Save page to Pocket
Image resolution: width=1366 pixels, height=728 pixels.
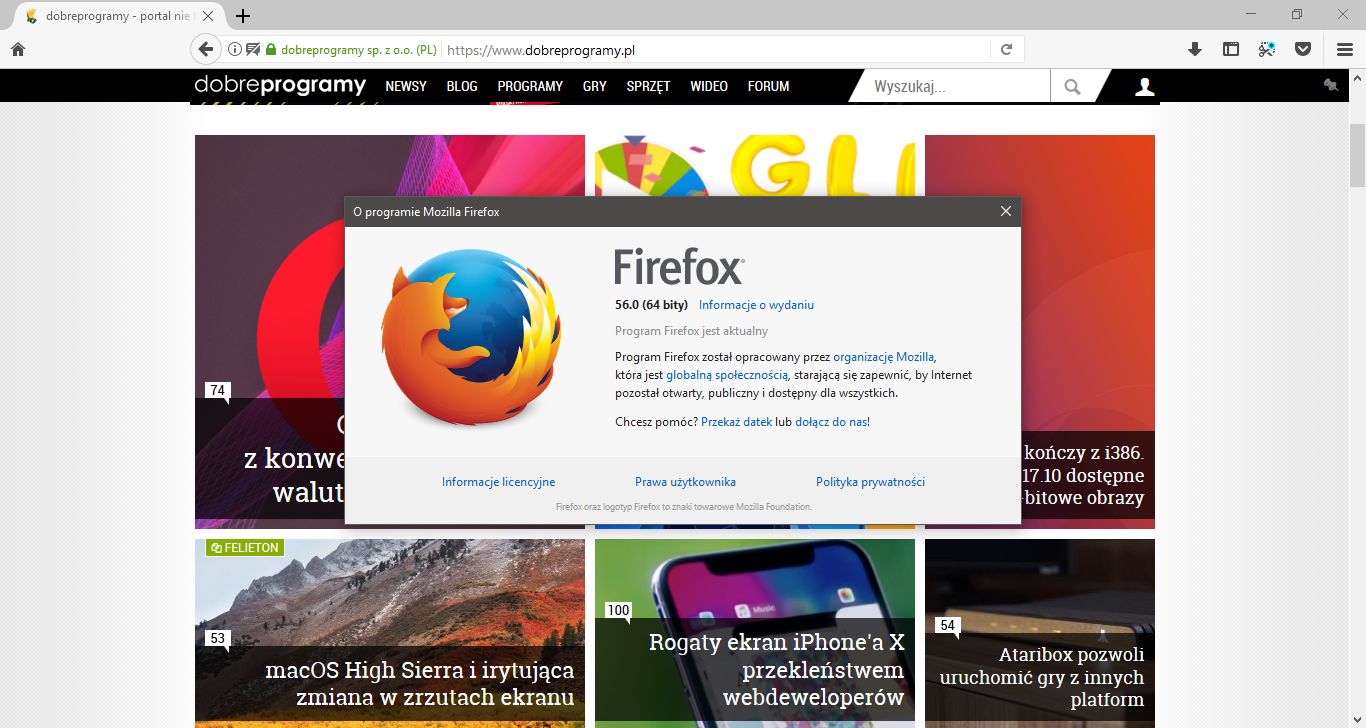(x=1302, y=49)
